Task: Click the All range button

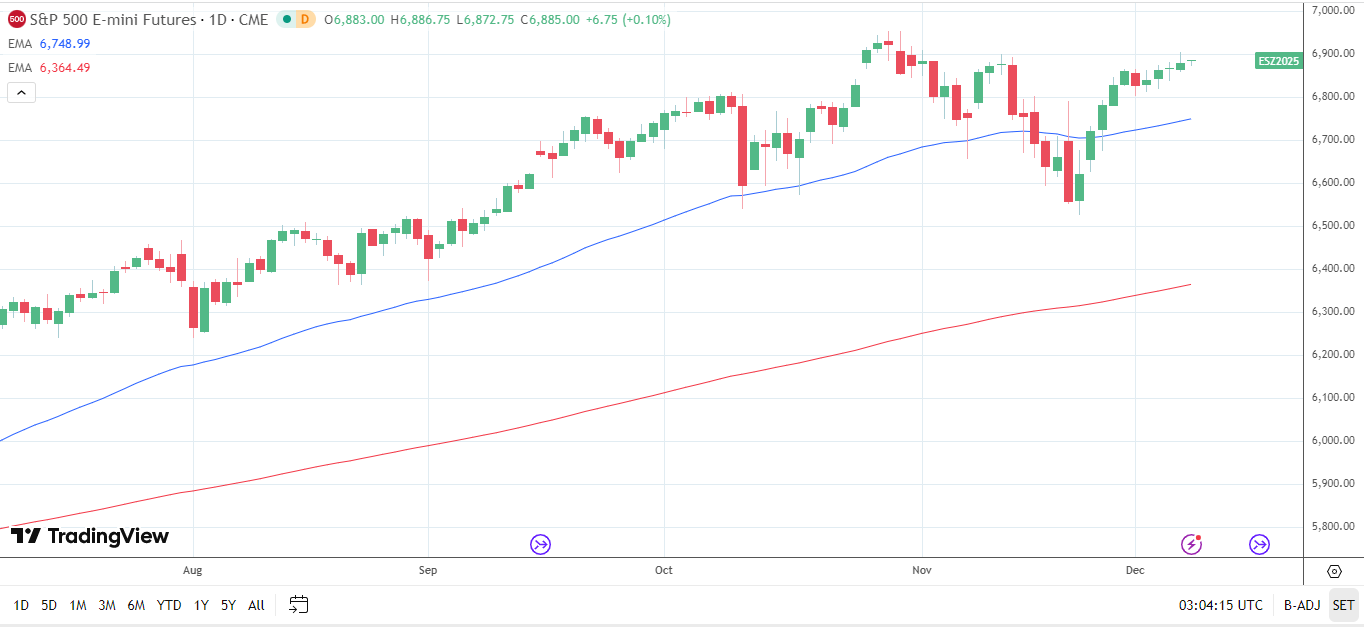Action: point(255,605)
